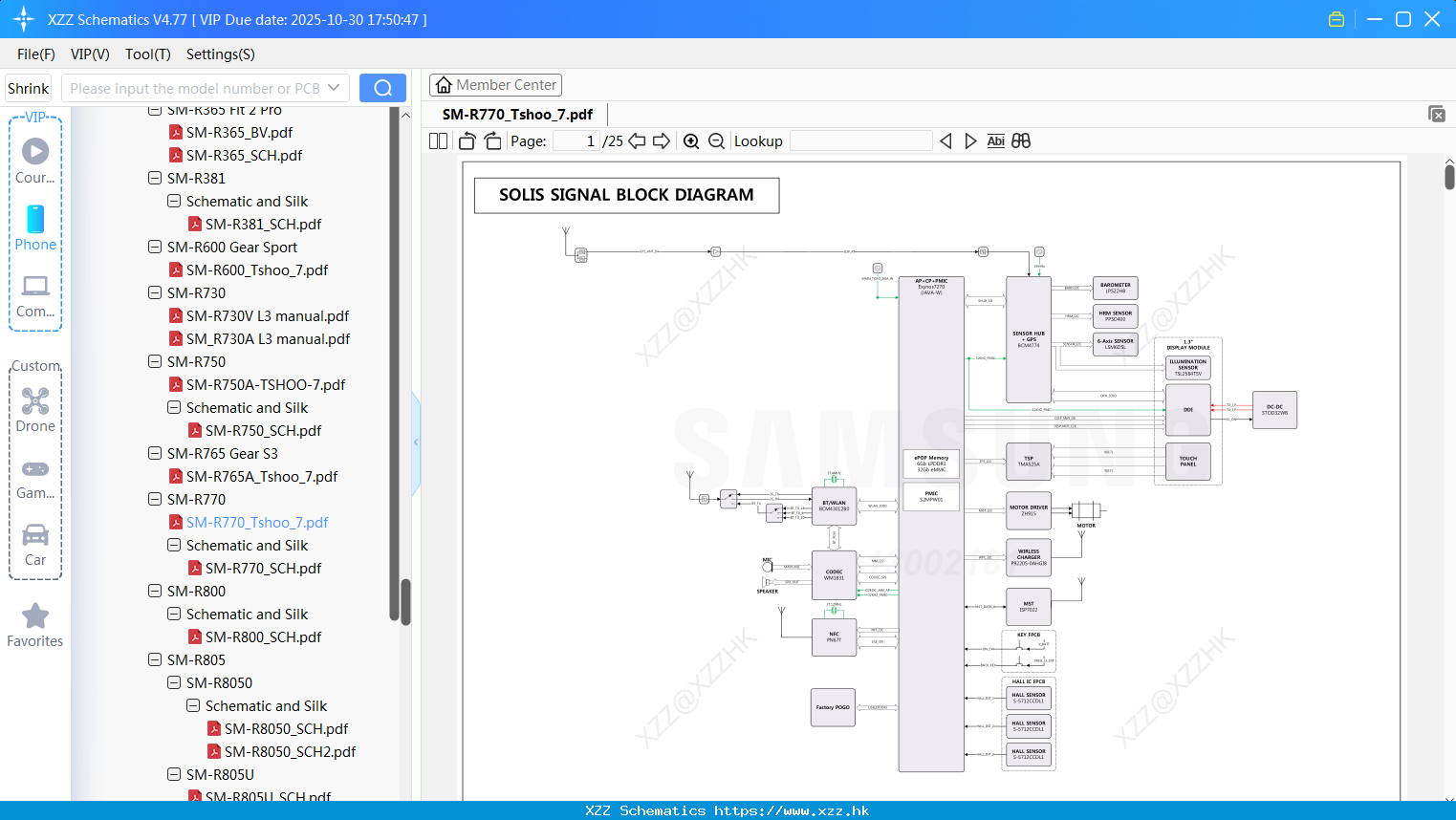Click the document viewer scrollbar thumb

(x=1449, y=177)
